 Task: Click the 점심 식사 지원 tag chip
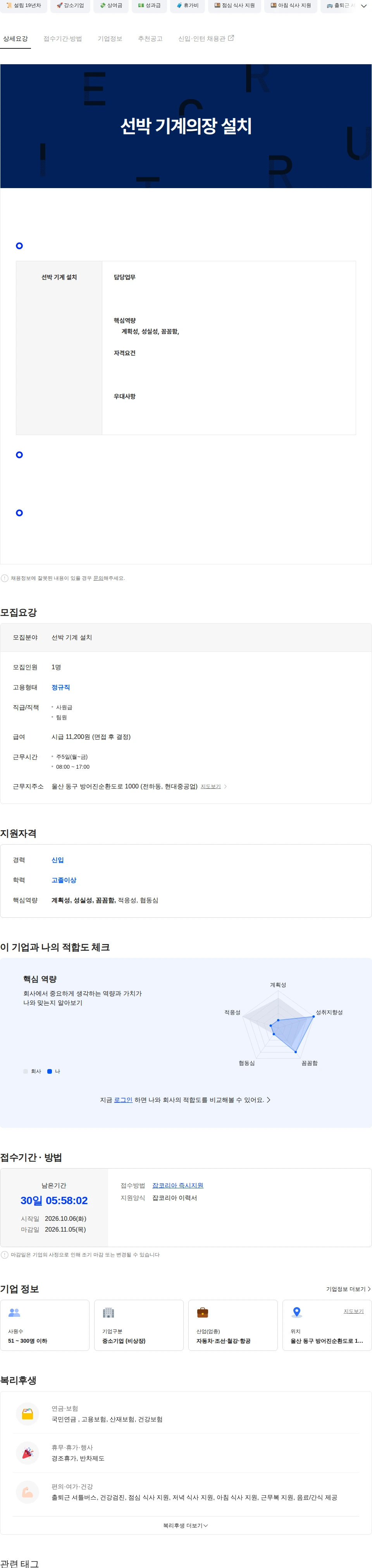235,5
